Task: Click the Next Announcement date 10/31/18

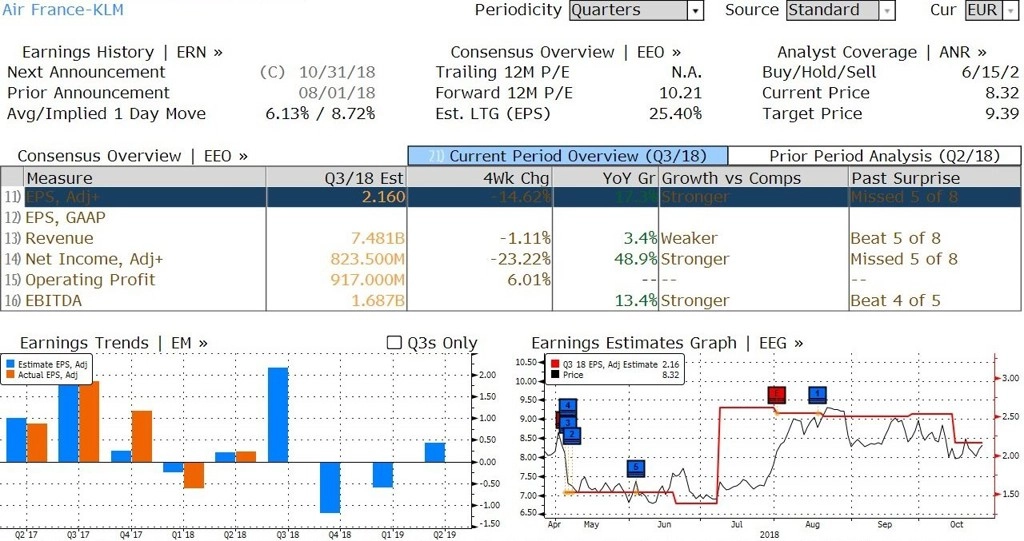Action: (x=337, y=73)
